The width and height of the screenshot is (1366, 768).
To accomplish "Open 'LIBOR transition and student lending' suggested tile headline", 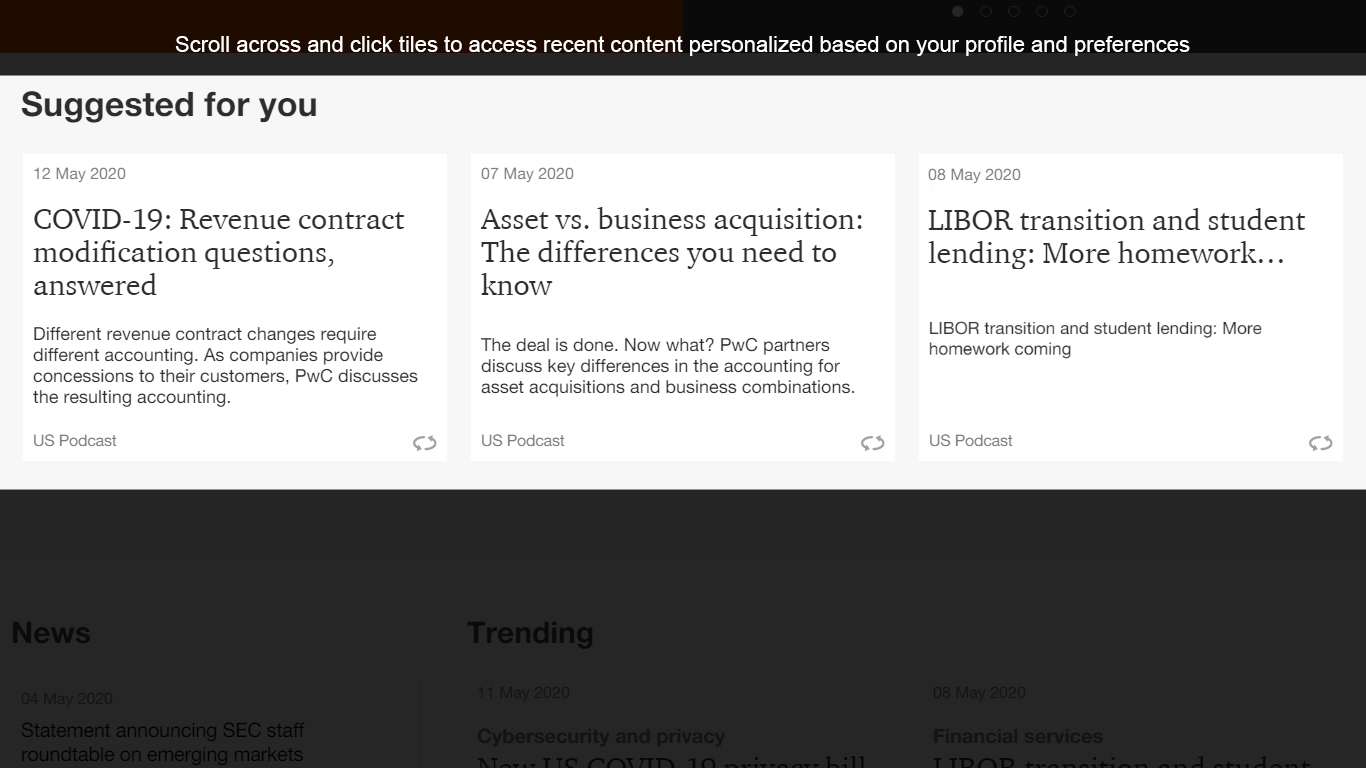I will pos(1116,236).
